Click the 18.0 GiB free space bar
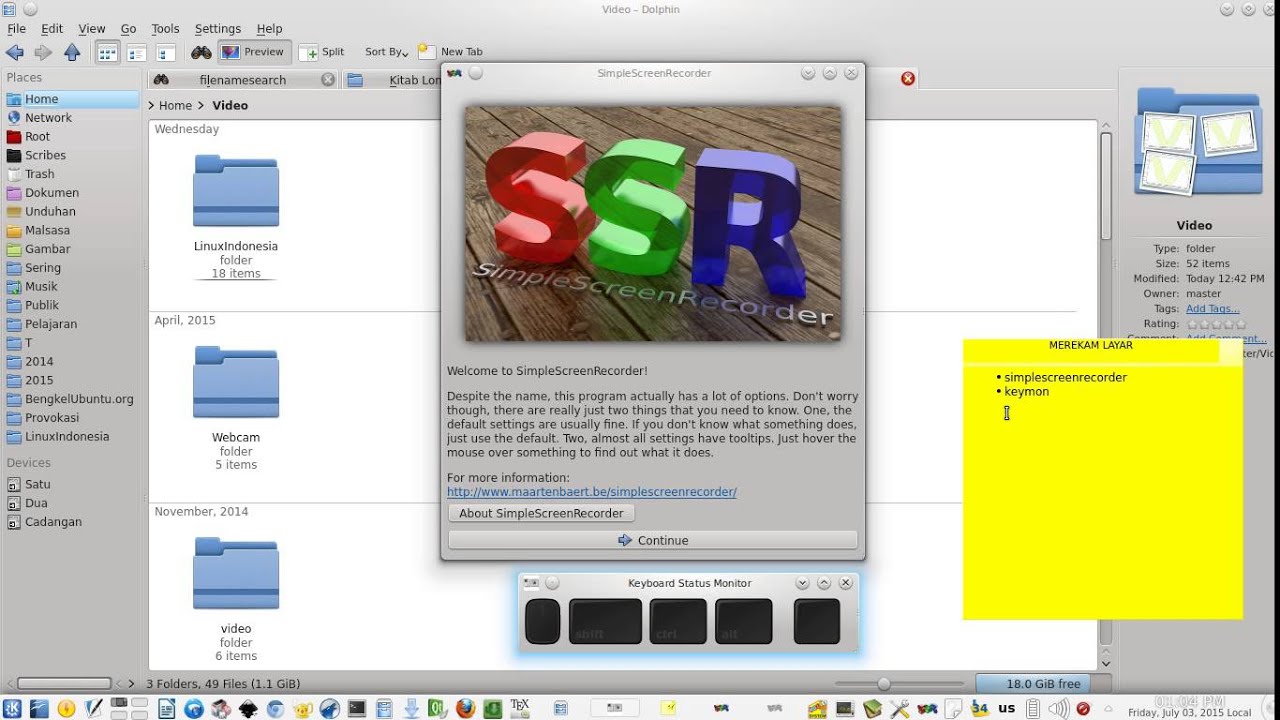This screenshot has width=1280, height=720. click(x=1034, y=684)
